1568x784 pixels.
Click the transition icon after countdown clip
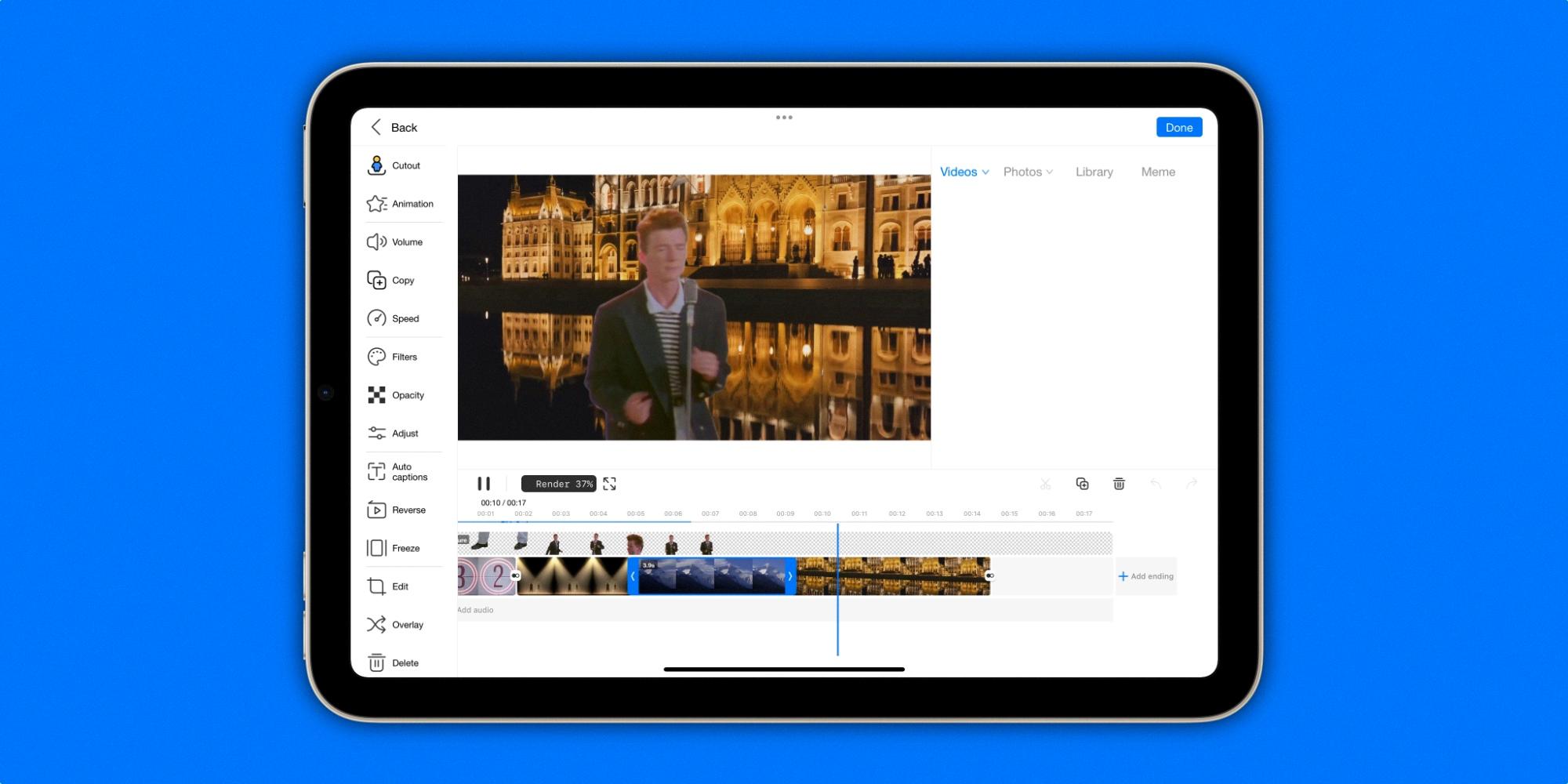515,575
